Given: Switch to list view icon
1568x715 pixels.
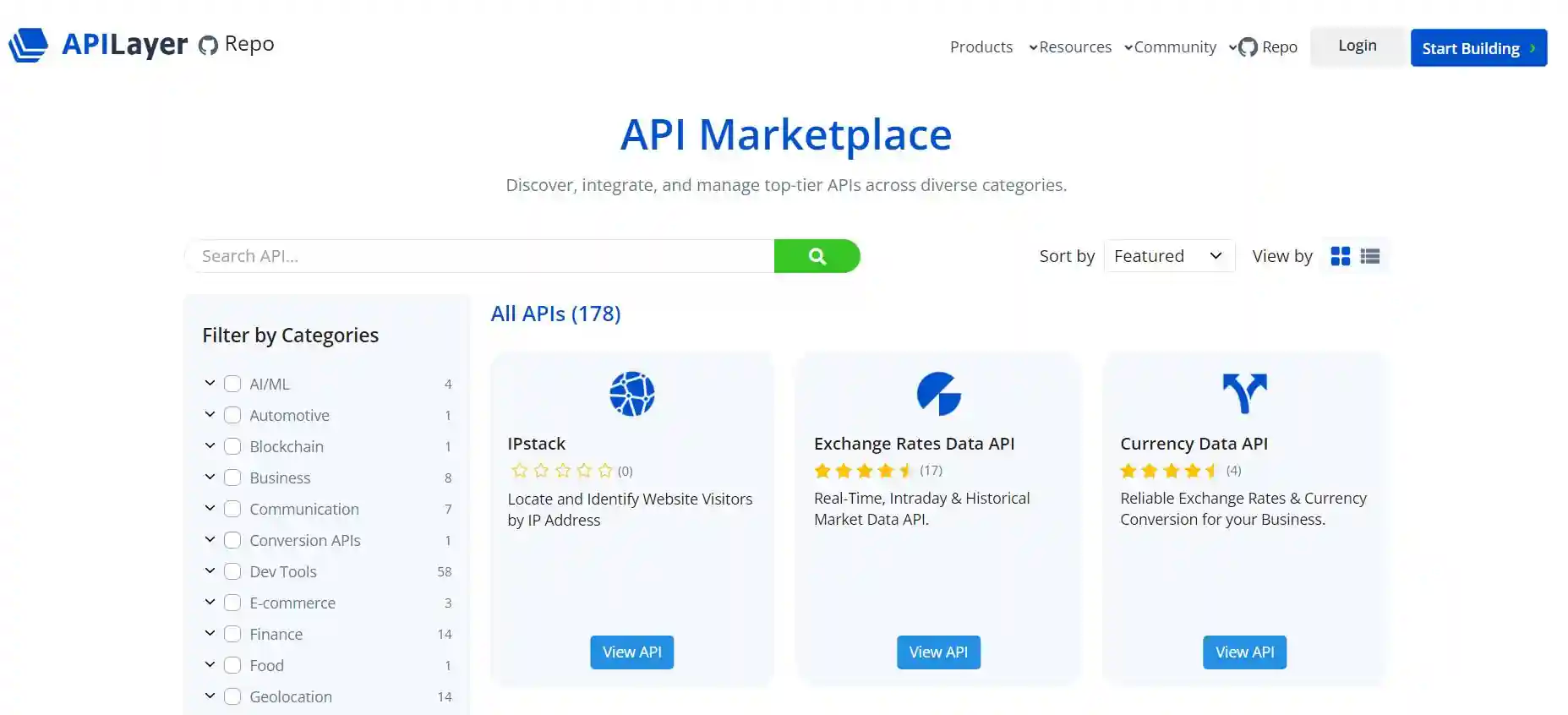Looking at the screenshot, I should click(1369, 256).
